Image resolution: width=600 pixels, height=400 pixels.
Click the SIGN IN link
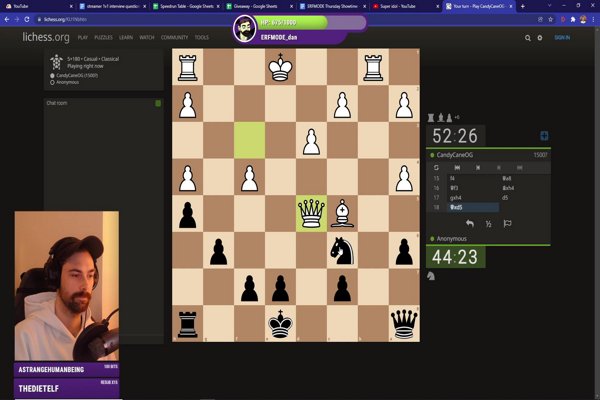pyautogui.click(x=562, y=38)
